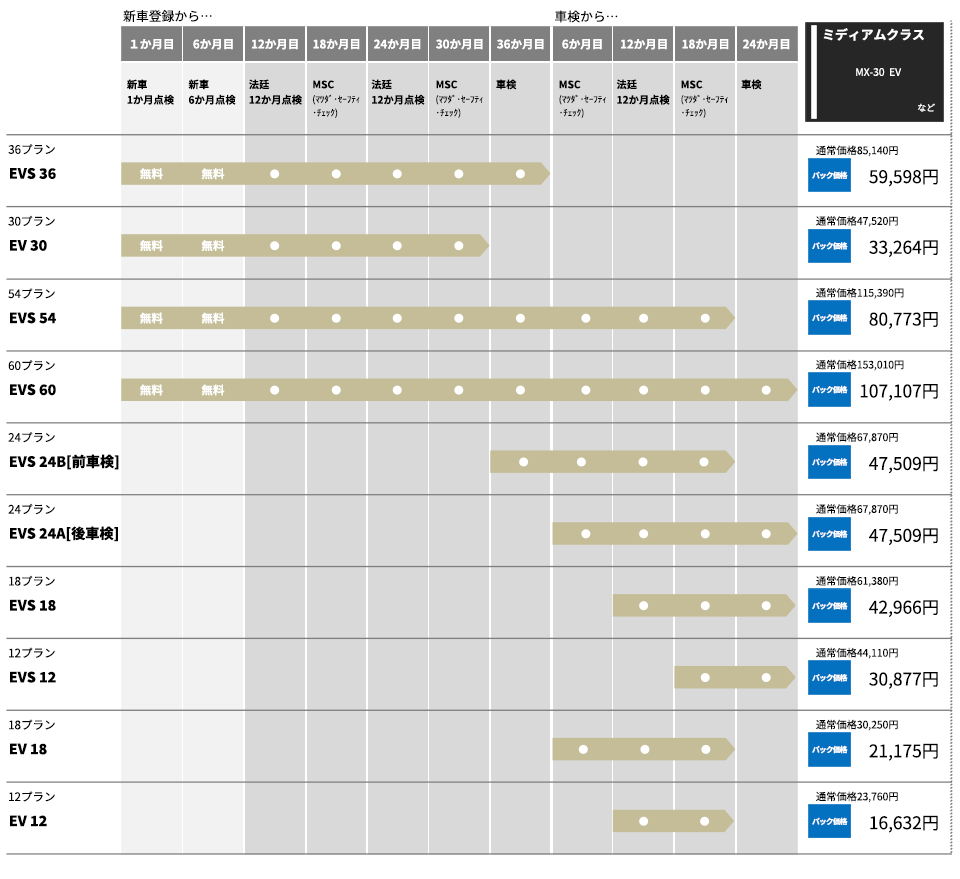Image resolution: width=960 pixels, height=879 pixels.
Task: Click the 通常価格85,140円 regular price text
Action: click(857, 151)
